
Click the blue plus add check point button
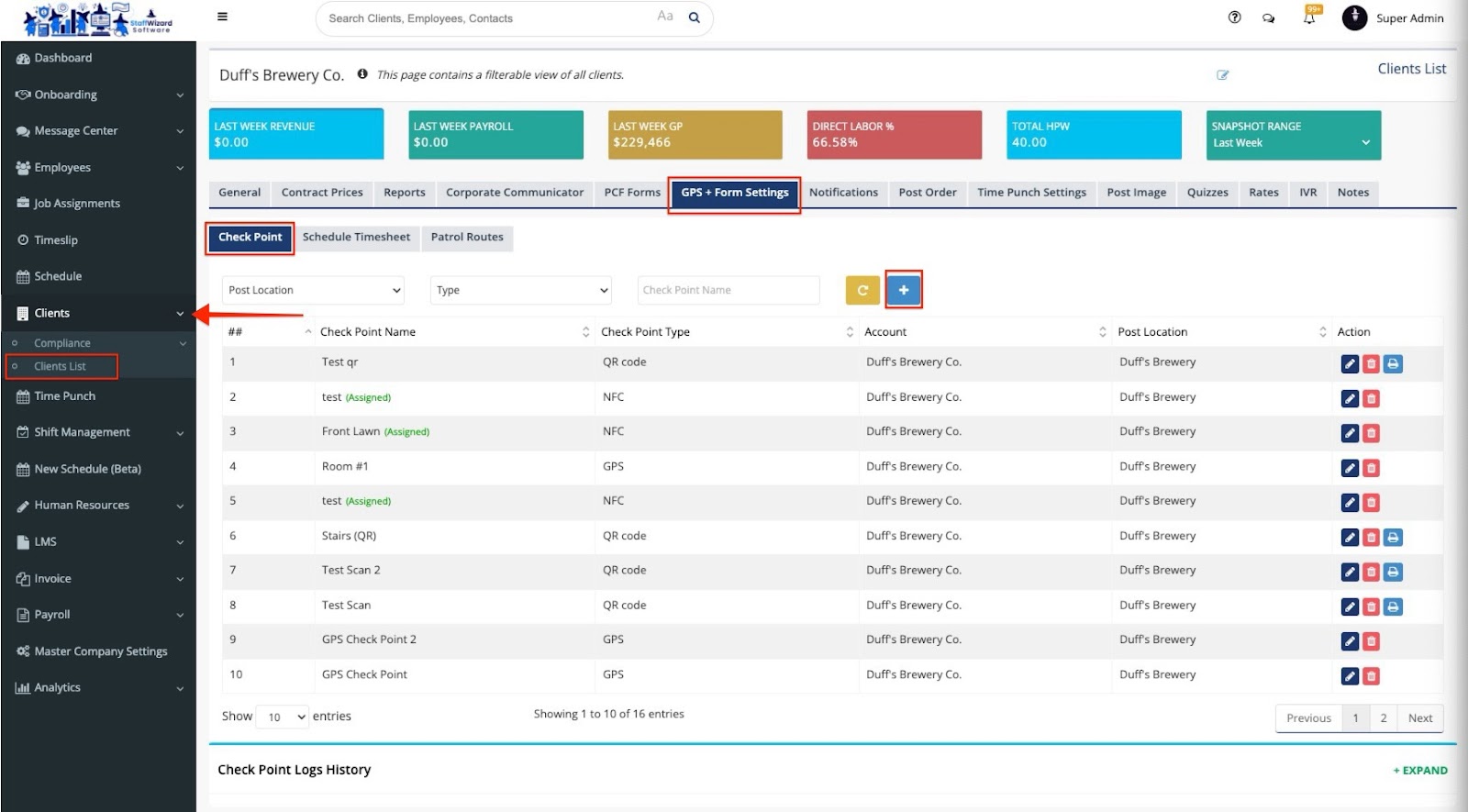tap(903, 290)
